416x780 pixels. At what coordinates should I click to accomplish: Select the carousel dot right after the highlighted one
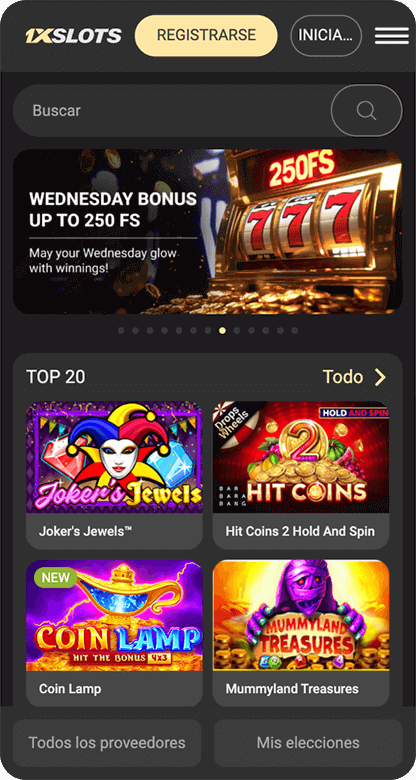tap(237, 330)
